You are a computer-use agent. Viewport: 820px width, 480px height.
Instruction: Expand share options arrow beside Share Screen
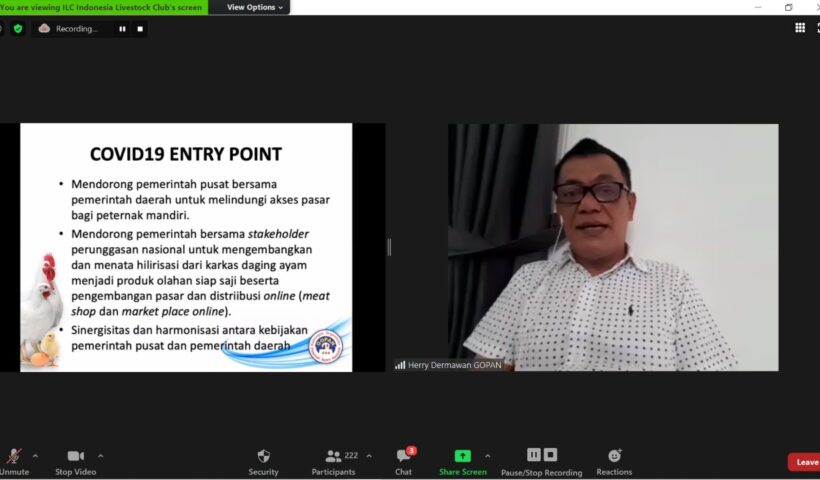487,456
